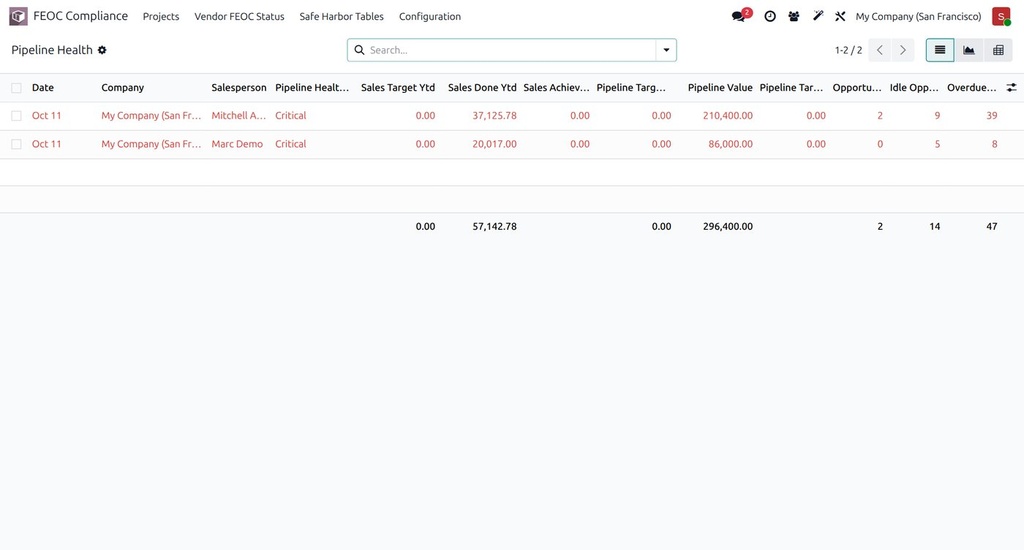Click the idle opportunities value 5

(937, 144)
